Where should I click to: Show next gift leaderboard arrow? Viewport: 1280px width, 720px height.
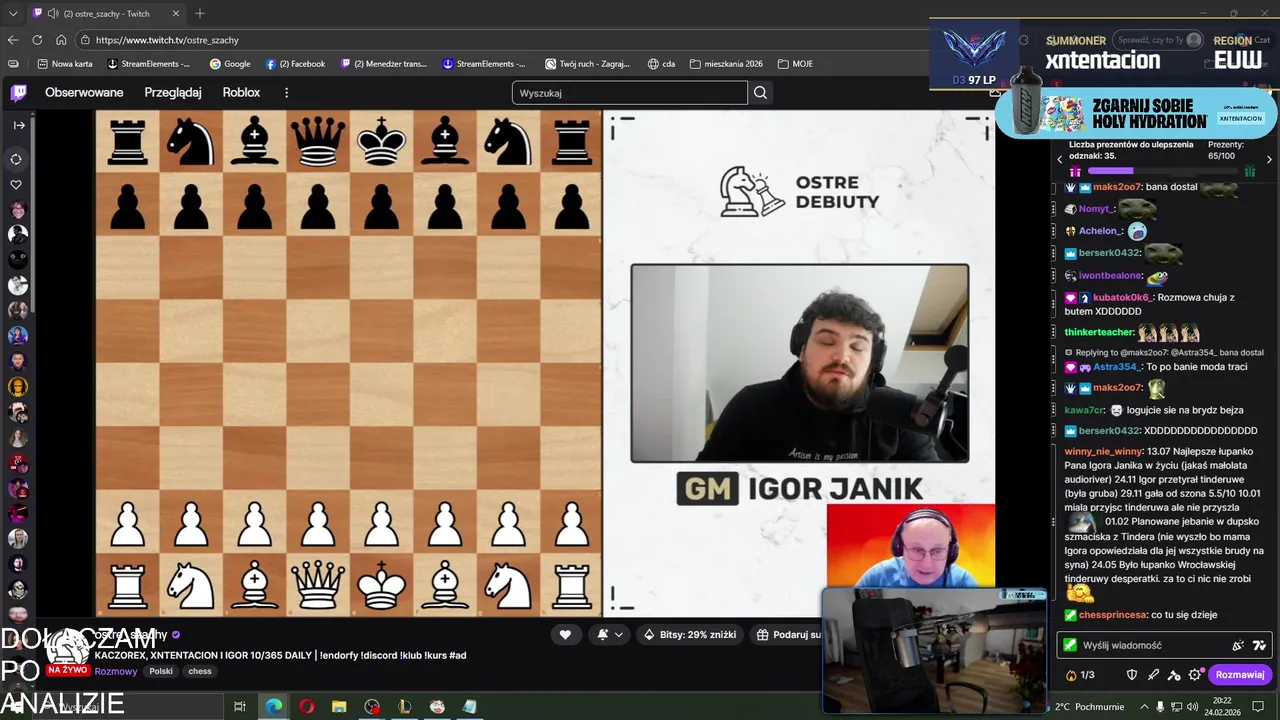point(1269,159)
